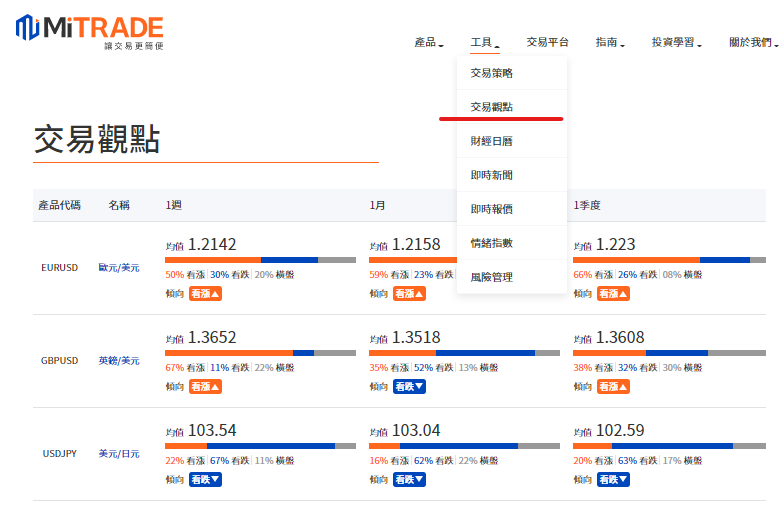Viewport: 784px width, 508px height.
Task: Click the EURUSD 1週 sentiment bar
Action: [260, 260]
